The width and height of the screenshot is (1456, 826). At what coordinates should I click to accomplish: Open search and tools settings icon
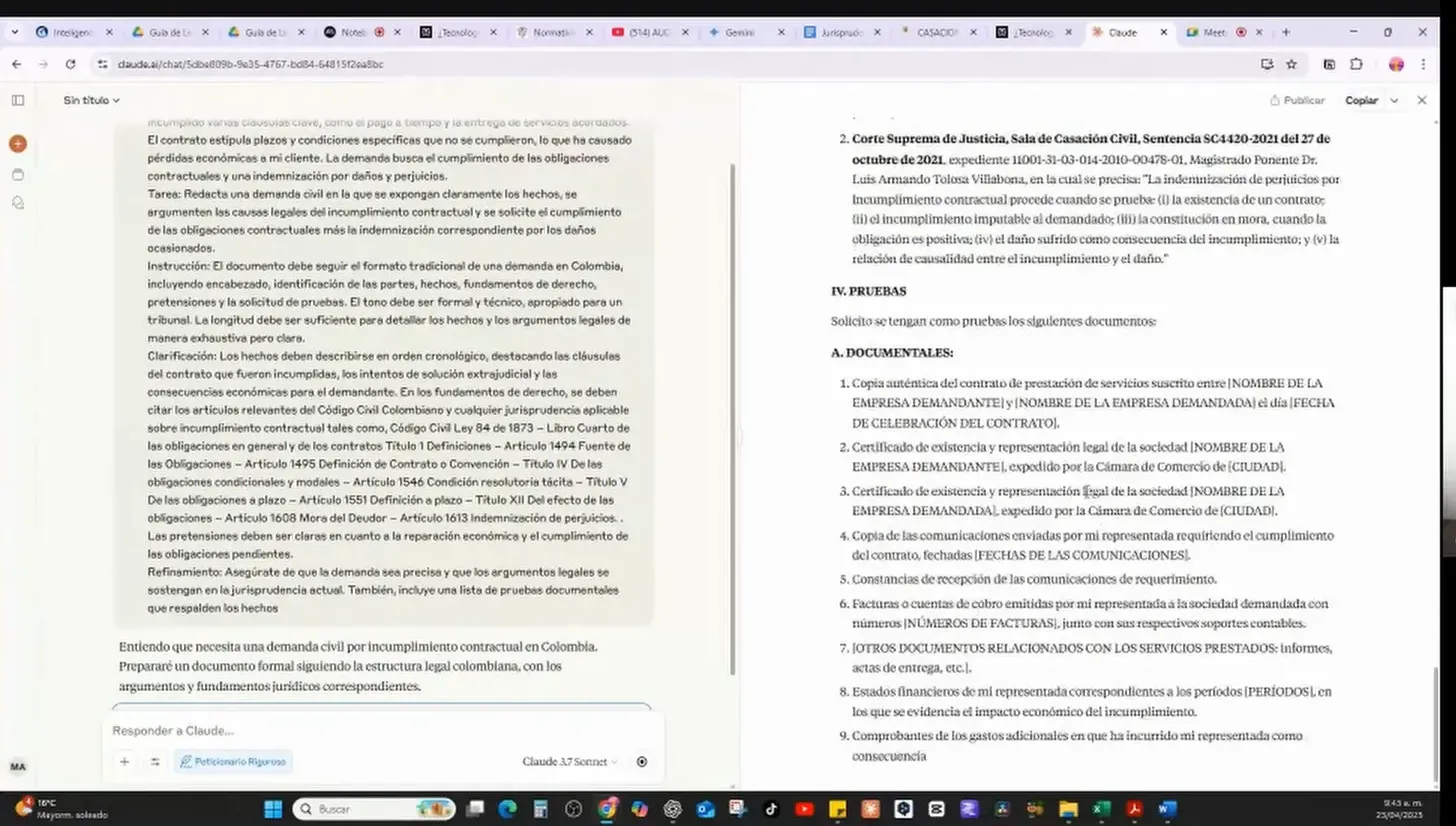[155, 762]
